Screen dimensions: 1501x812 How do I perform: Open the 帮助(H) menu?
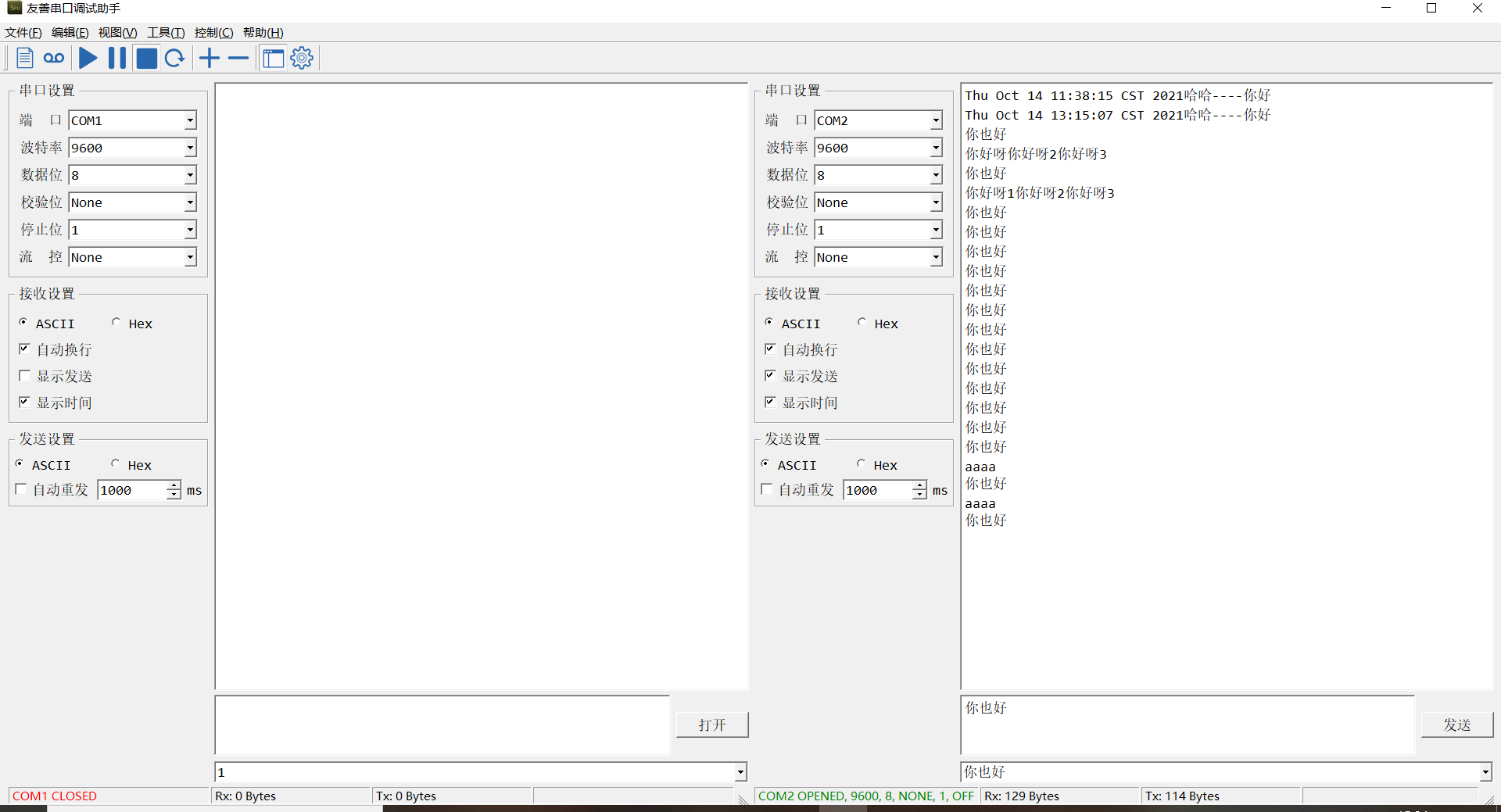coord(263,32)
